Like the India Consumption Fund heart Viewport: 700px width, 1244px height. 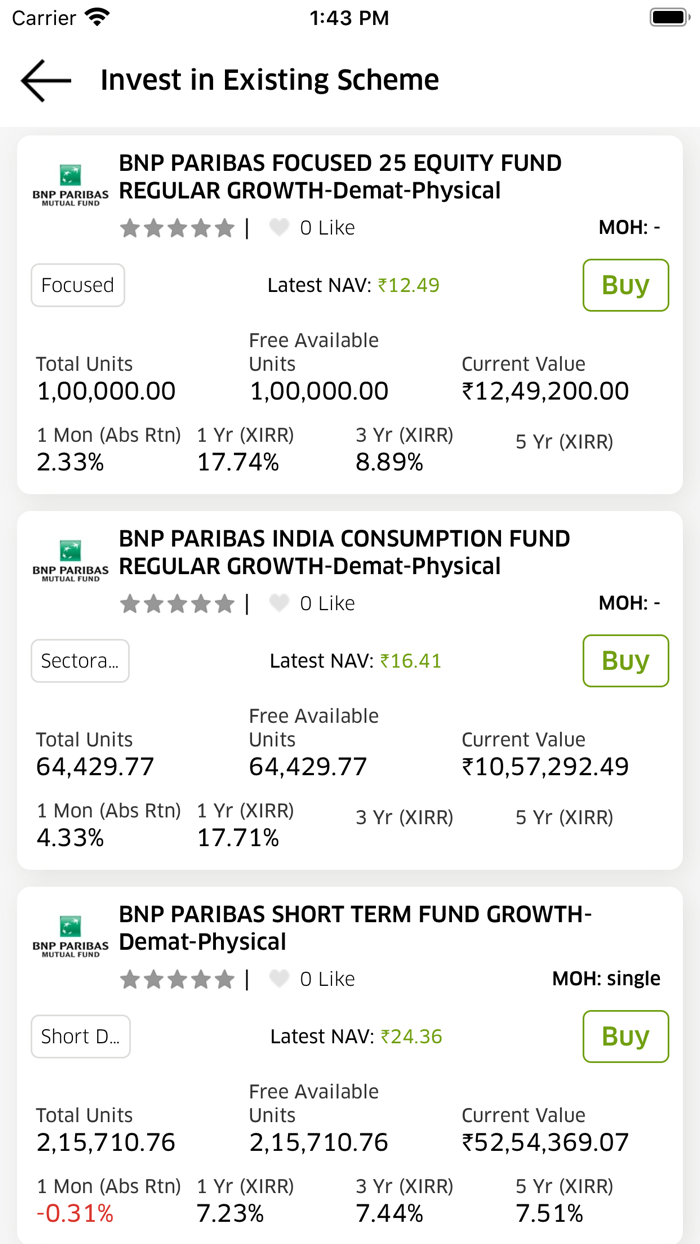[279, 603]
